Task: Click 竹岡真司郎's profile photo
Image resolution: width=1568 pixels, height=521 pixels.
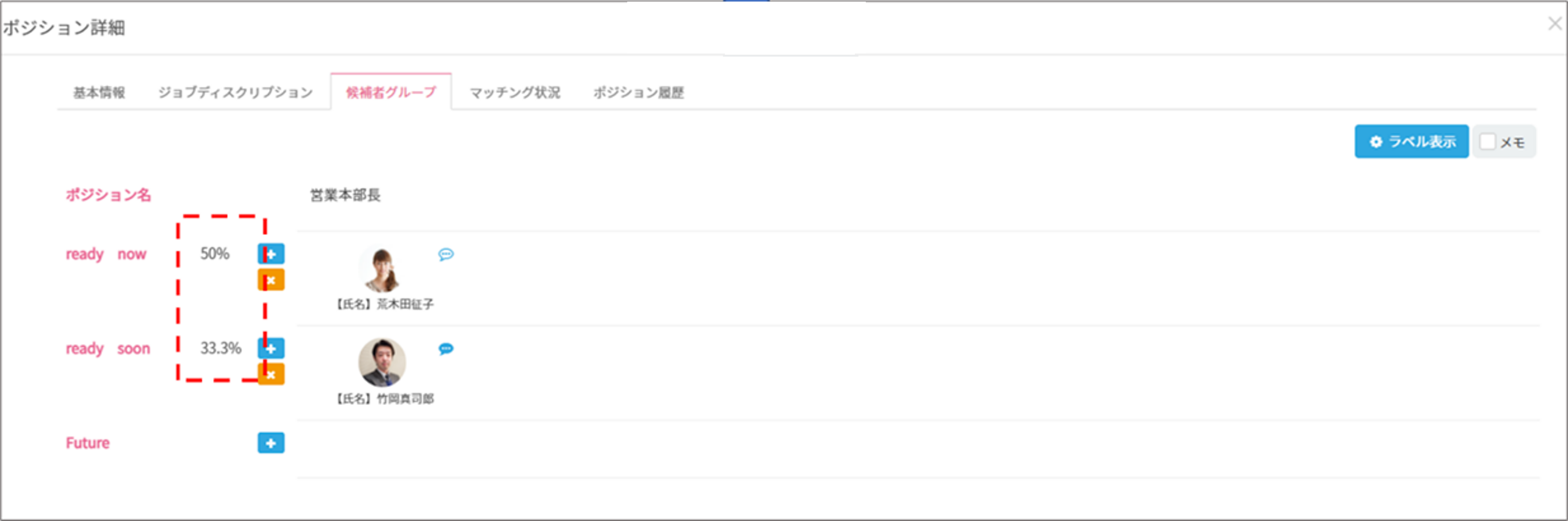Action: [382, 363]
